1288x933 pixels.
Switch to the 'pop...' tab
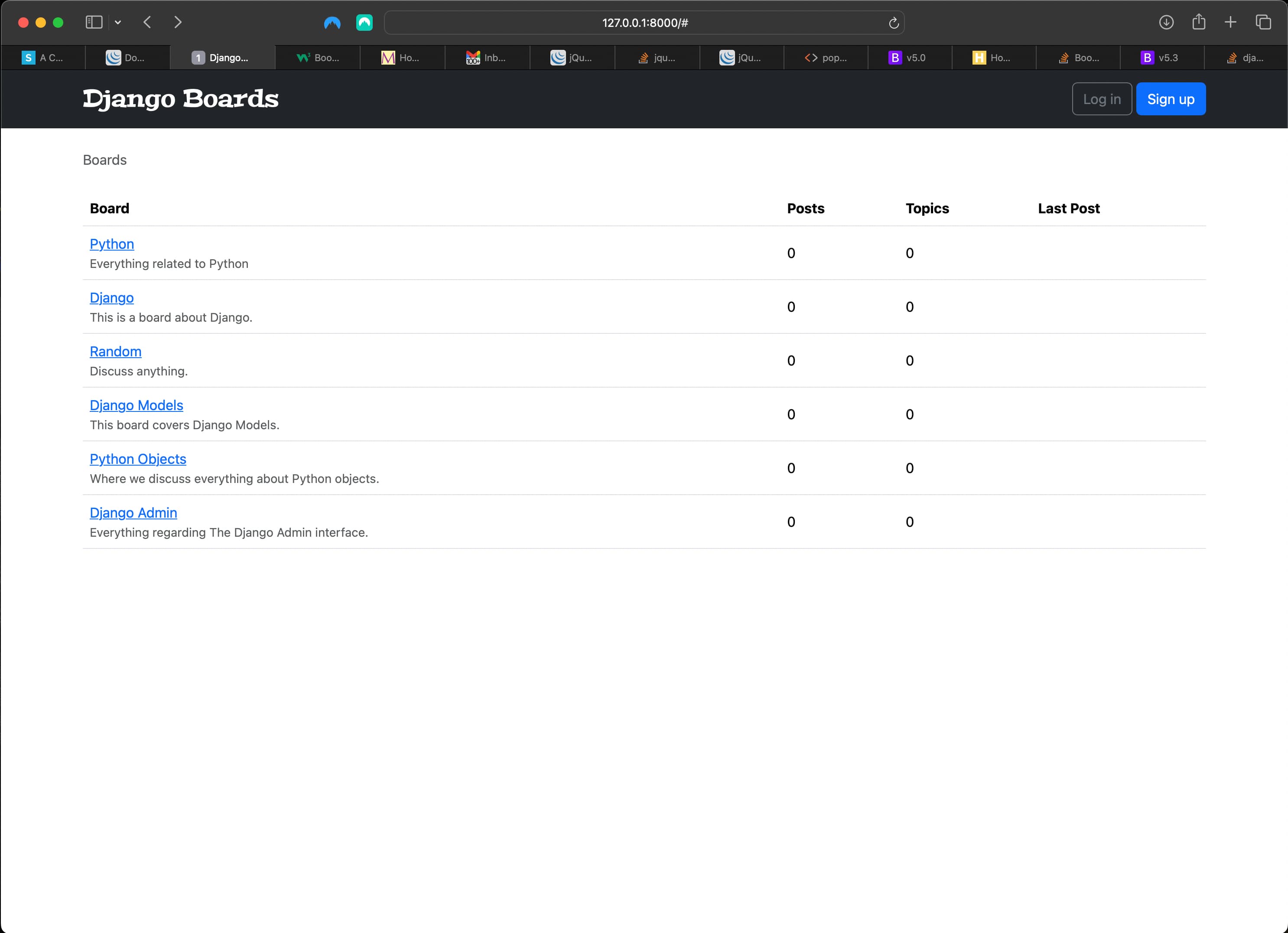click(826, 57)
